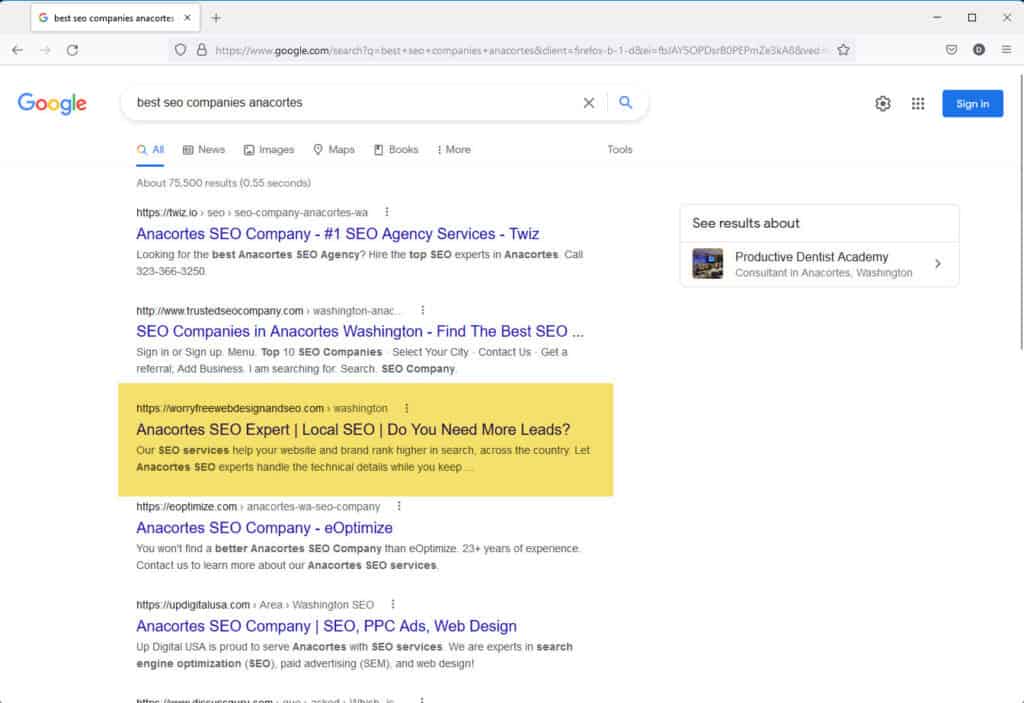Open a new tab with the plus icon
The height and width of the screenshot is (703, 1024).
point(216,18)
